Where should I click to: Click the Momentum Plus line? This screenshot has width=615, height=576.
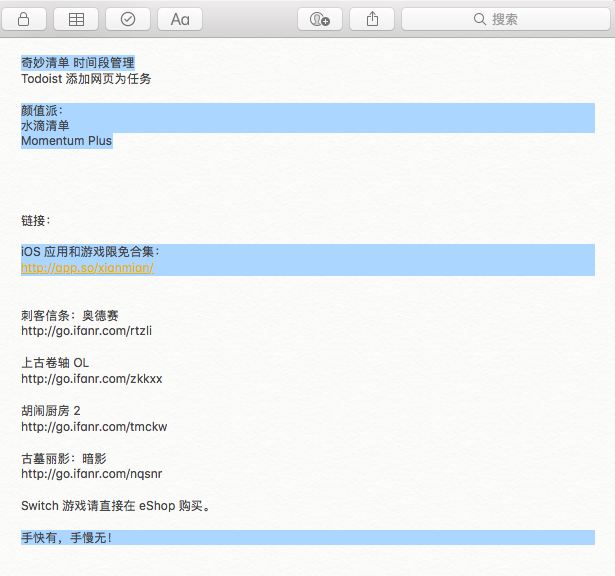coord(67,141)
